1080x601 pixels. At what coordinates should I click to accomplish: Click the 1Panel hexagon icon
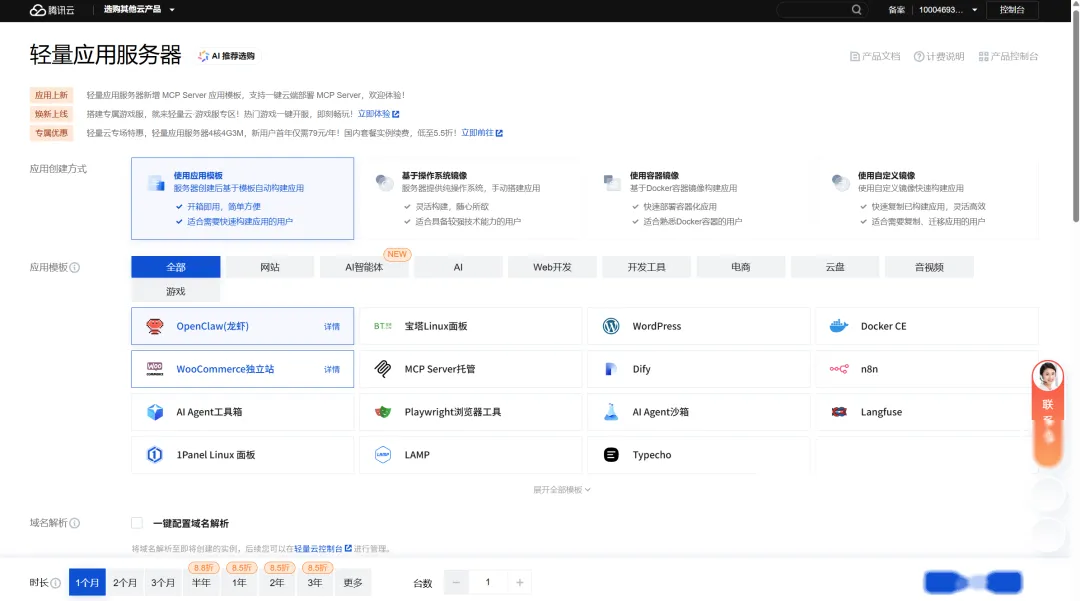tap(155, 454)
